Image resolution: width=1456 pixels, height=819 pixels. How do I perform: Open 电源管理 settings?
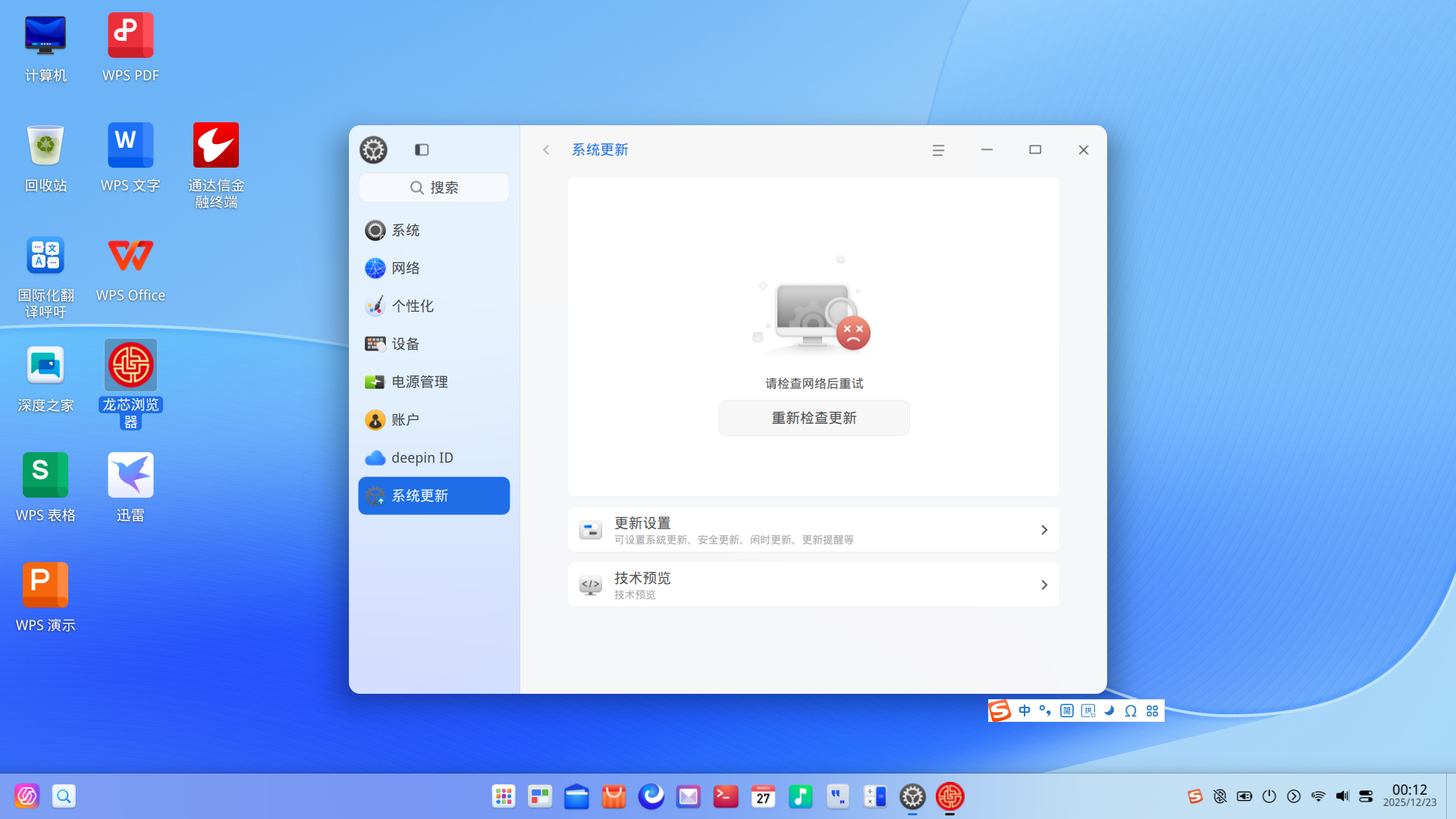click(434, 381)
